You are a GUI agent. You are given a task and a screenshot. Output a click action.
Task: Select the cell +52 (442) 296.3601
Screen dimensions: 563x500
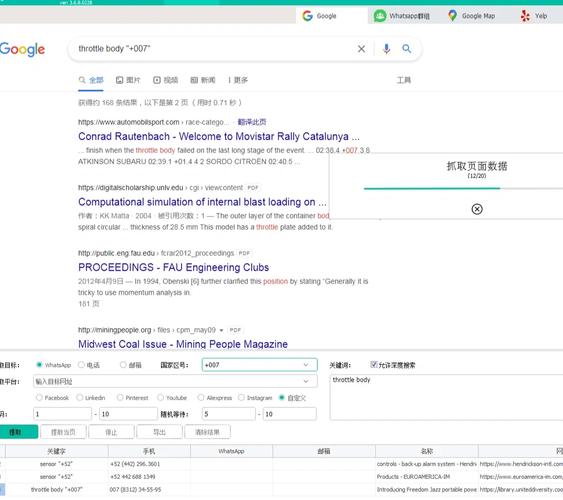[x=149, y=464]
